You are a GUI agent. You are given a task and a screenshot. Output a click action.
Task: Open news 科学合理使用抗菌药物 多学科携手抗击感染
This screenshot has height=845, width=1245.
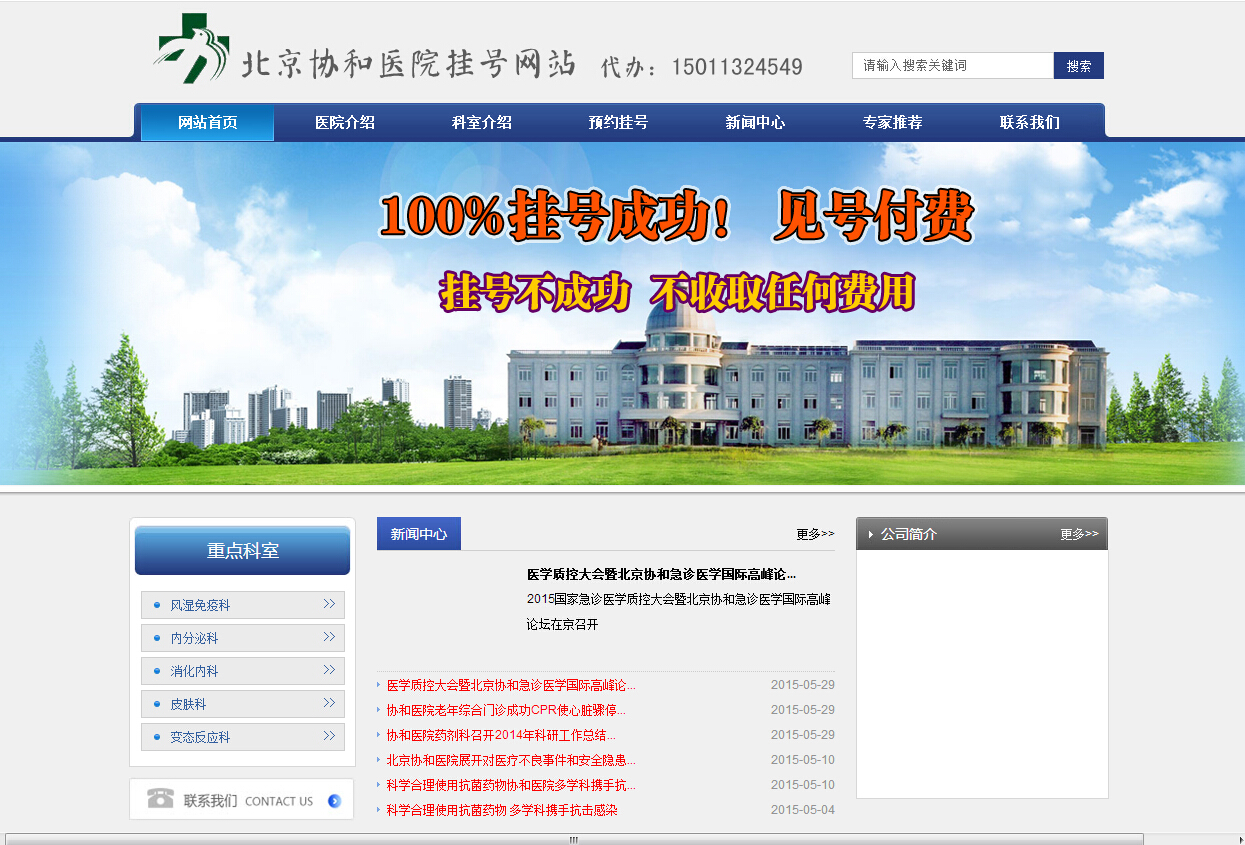502,810
